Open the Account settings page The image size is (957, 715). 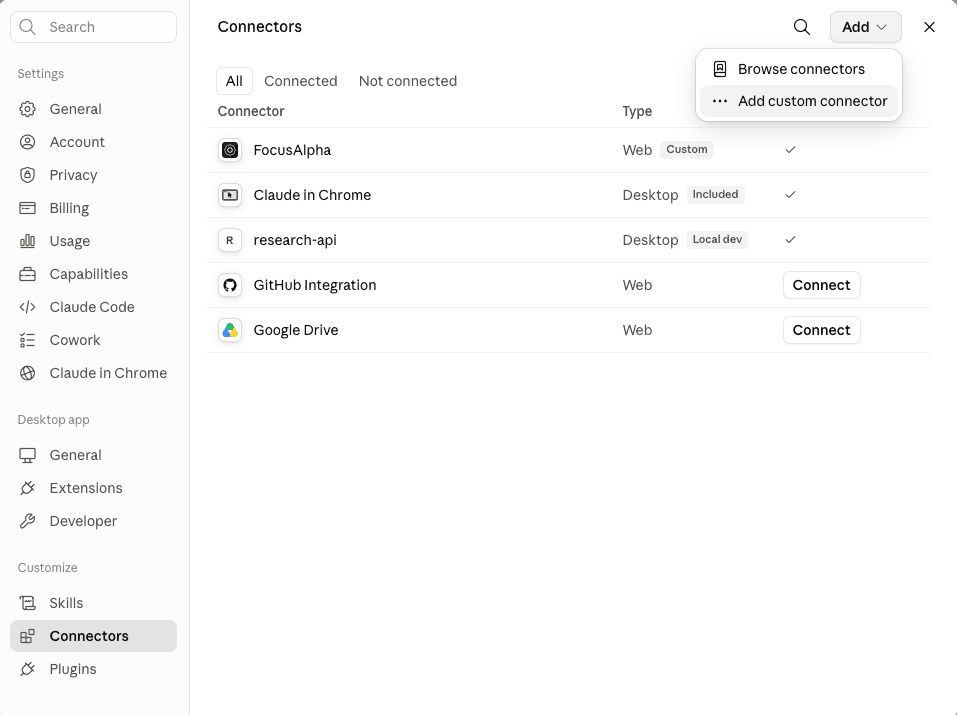coord(93,142)
